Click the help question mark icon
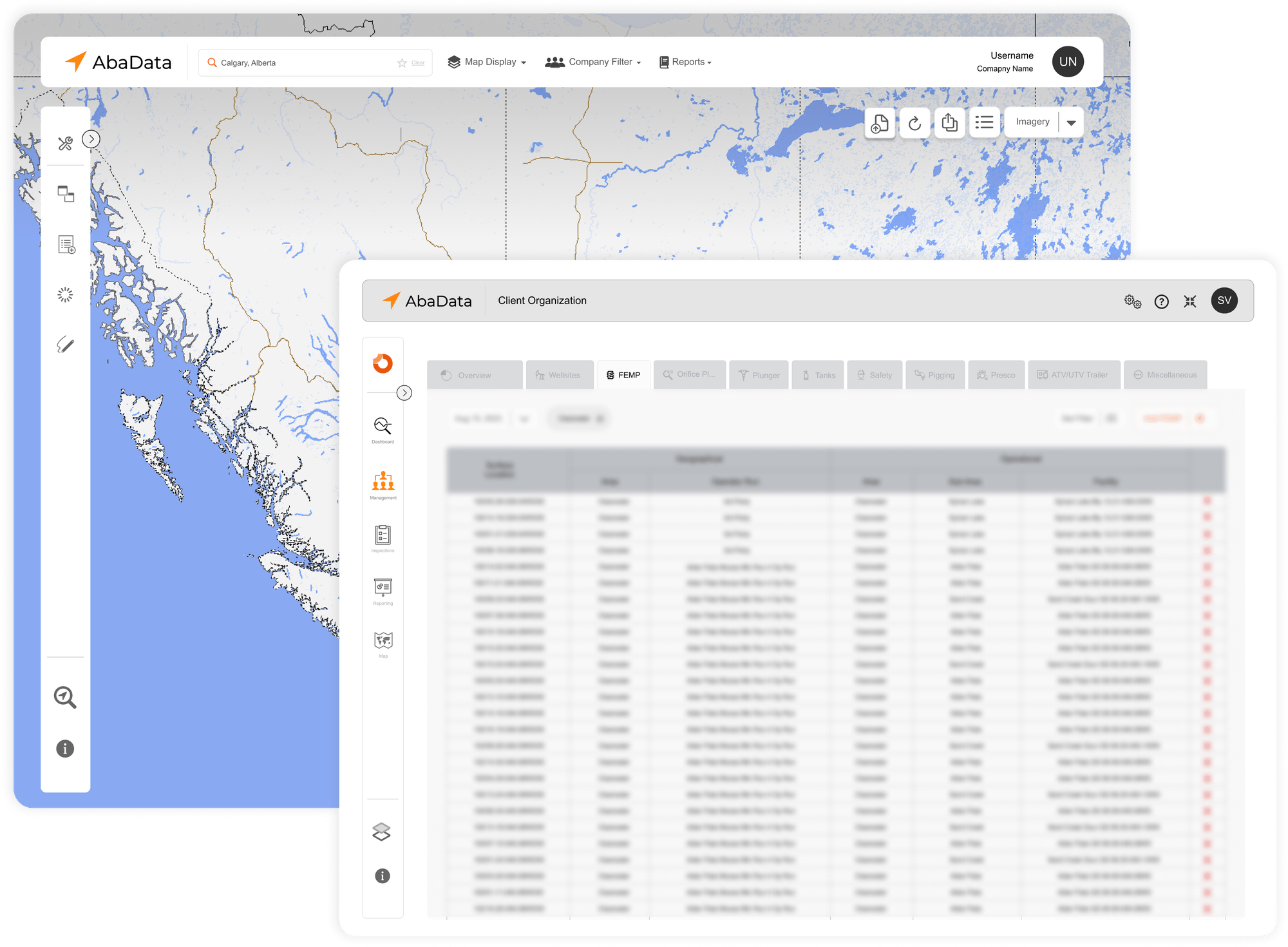The image size is (1288, 947). (x=1161, y=301)
